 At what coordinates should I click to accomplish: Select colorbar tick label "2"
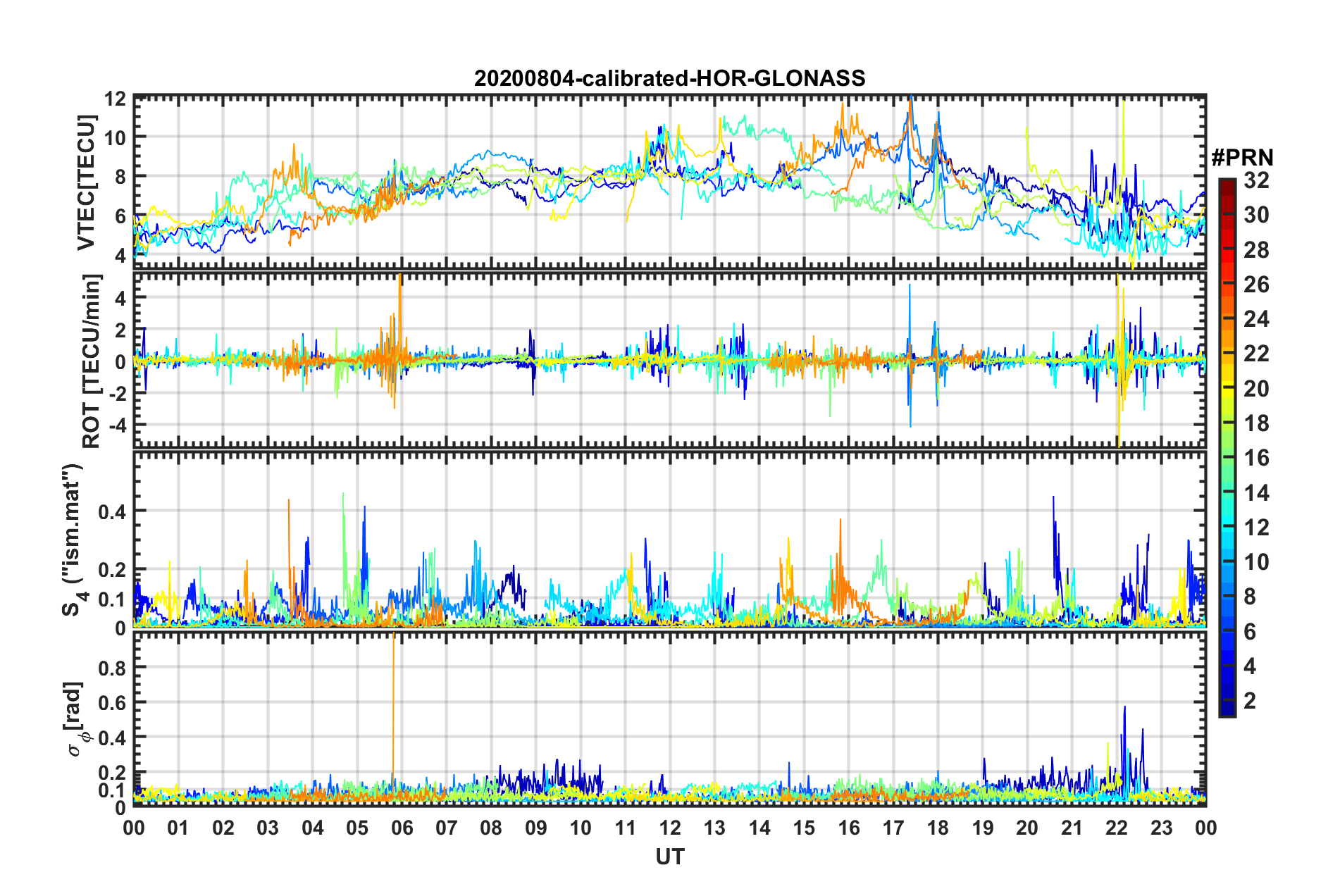[1250, 700]
